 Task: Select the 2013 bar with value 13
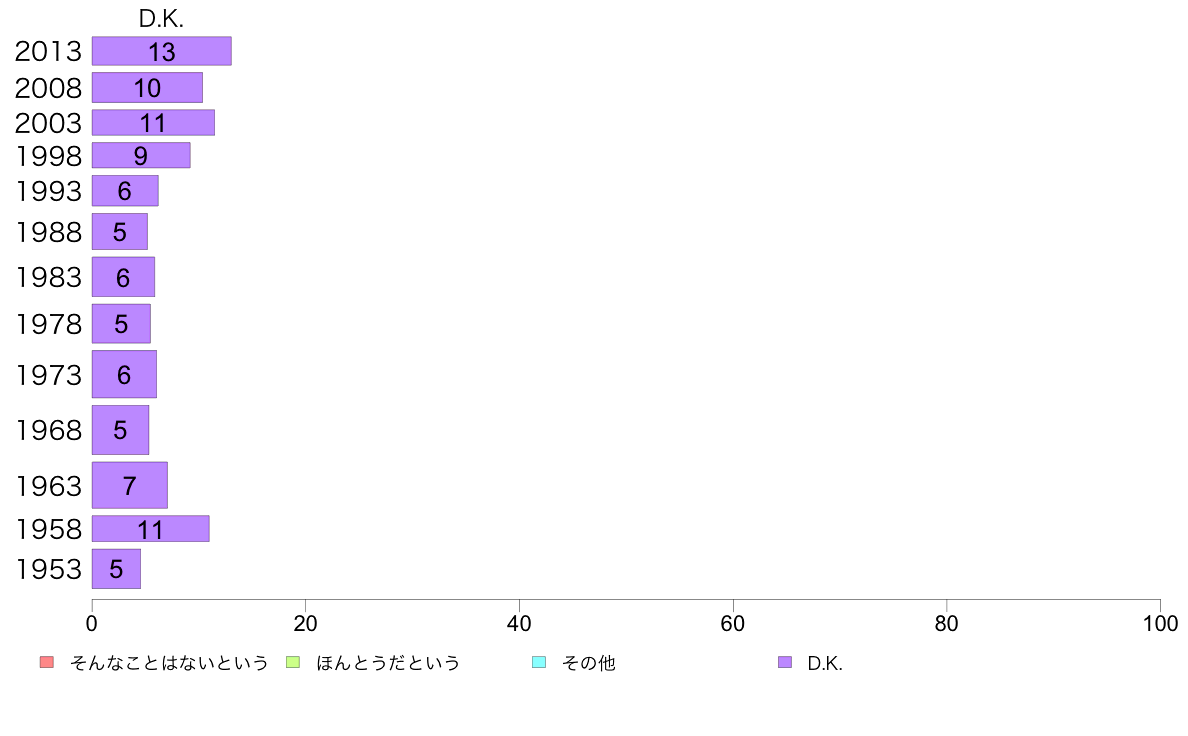pyautogui.click(x=161, y=52)
